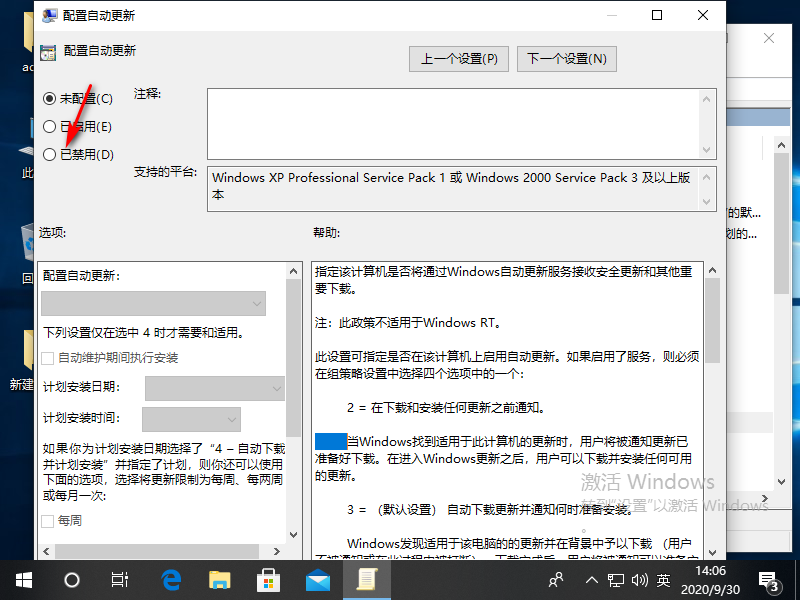Open the 配置自动更新 dropdown list
The image size is (800, 600).
[153, 303]
